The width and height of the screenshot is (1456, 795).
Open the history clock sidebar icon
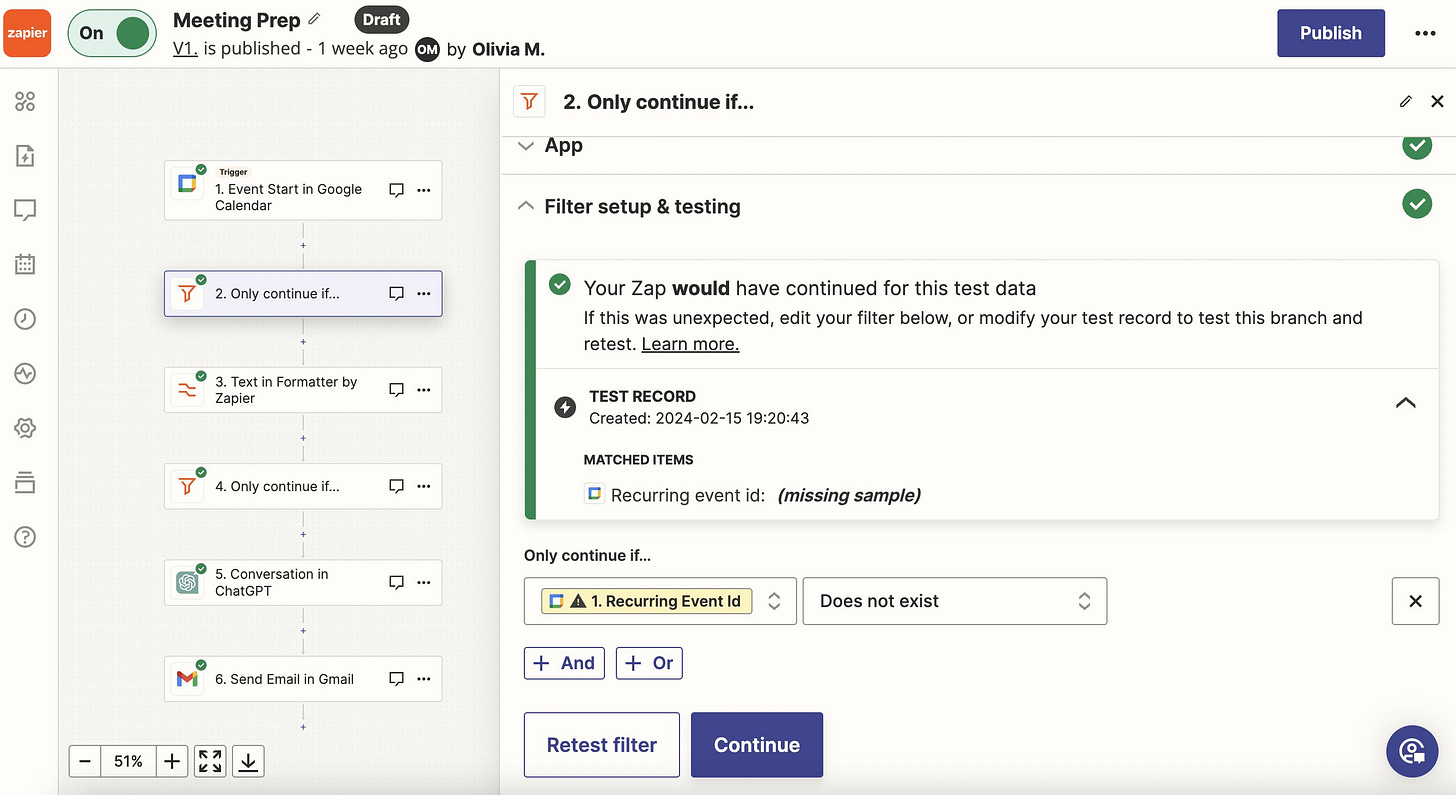[x=25, y=319]
